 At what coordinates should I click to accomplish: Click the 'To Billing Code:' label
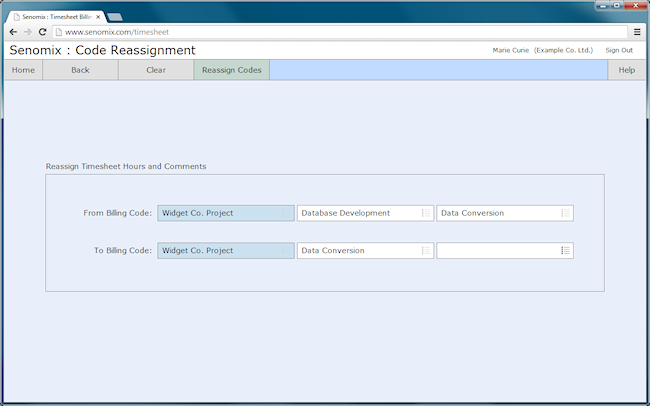tap(123, 250)
